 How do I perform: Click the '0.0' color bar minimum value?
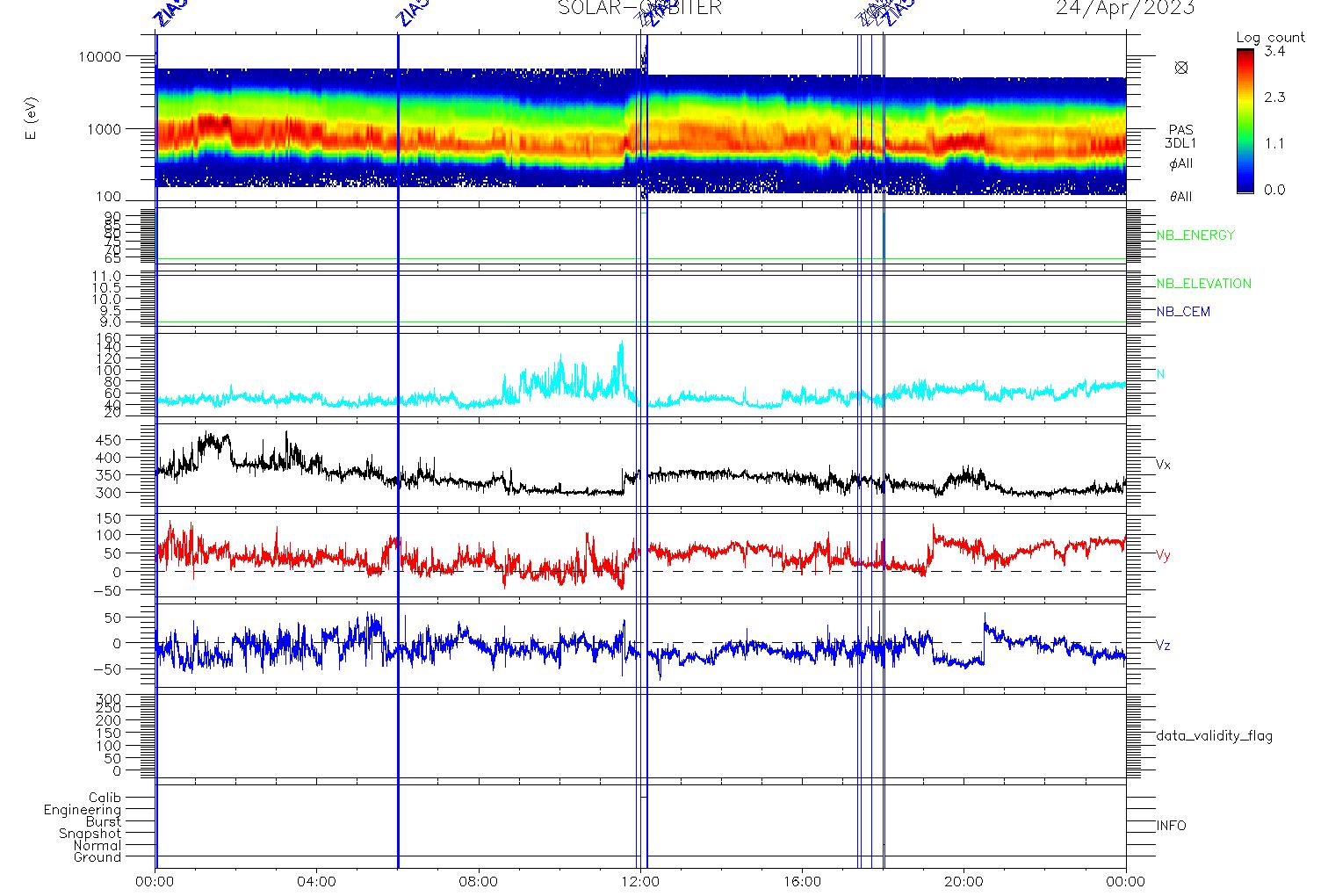pyautogui.click(x=1274, y=190)
